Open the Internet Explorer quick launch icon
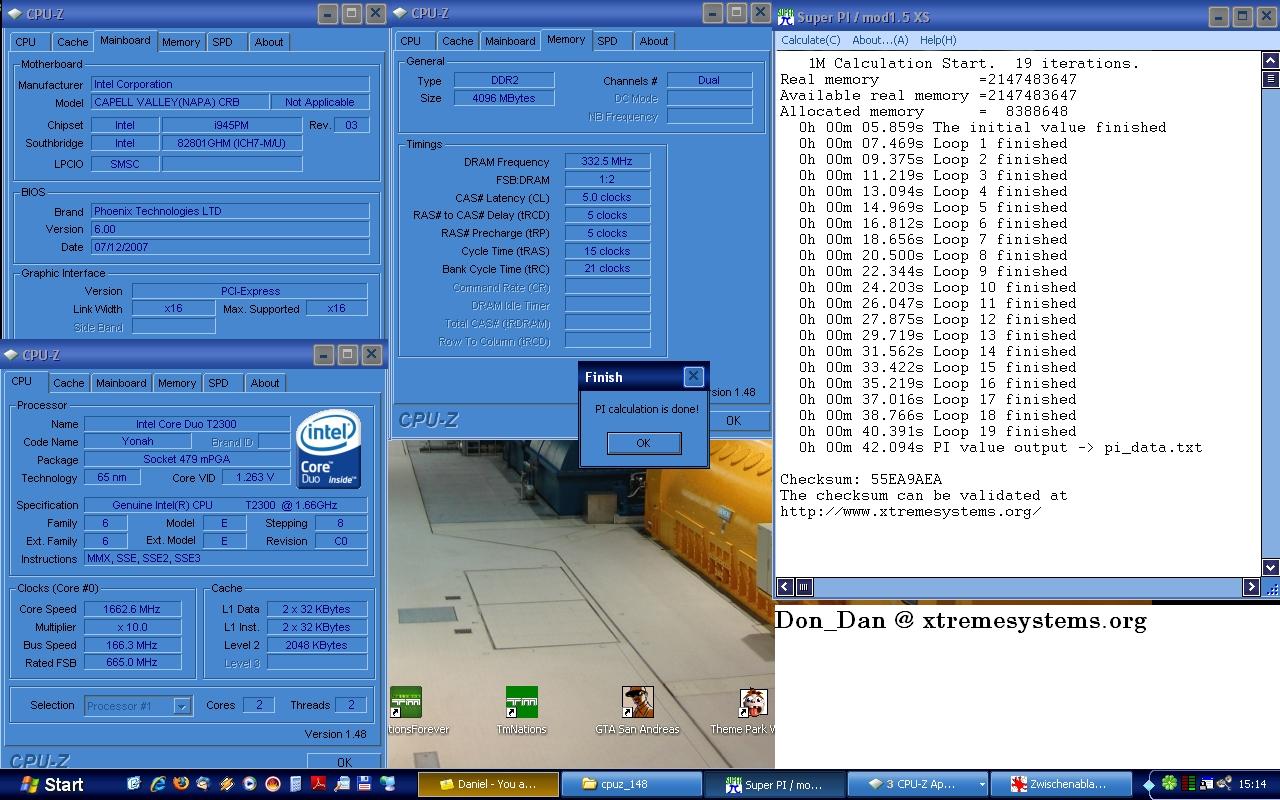The height and width of the screenshot is (800, 1280). [x=158, y=783]
